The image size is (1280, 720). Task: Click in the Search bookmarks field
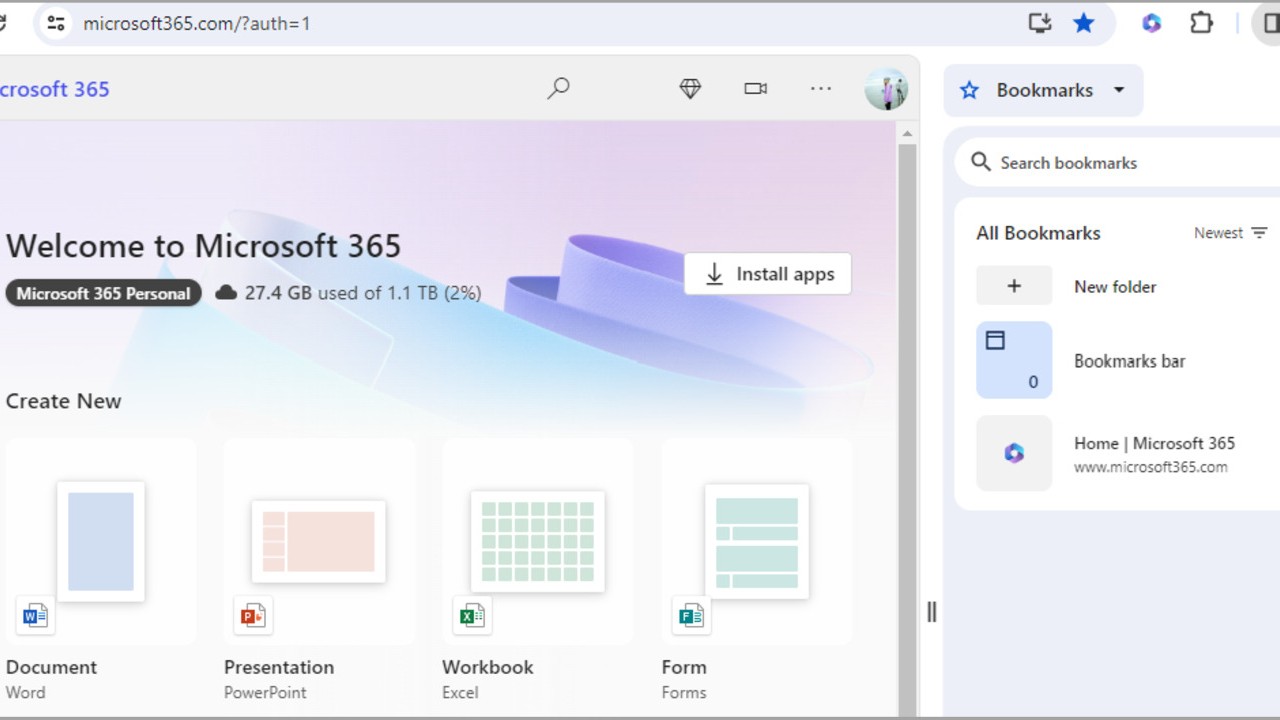[x=1120, y=163]
